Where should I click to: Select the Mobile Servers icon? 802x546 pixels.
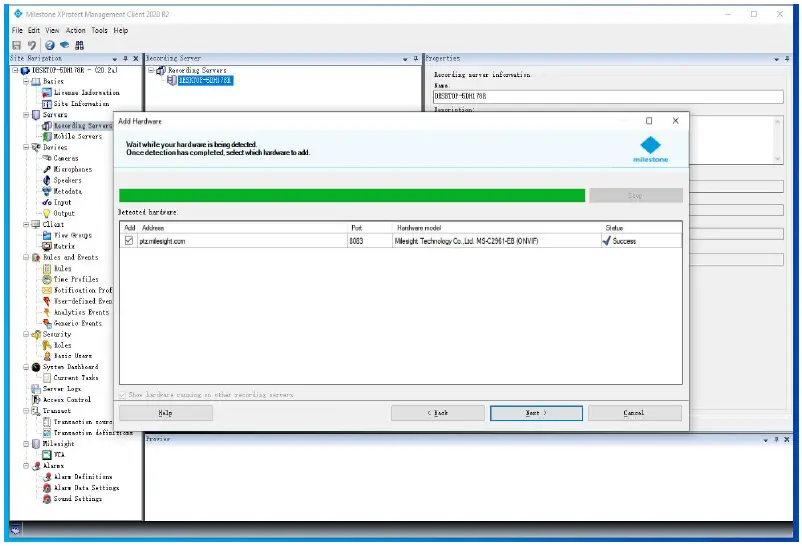[x=47, y=137]
